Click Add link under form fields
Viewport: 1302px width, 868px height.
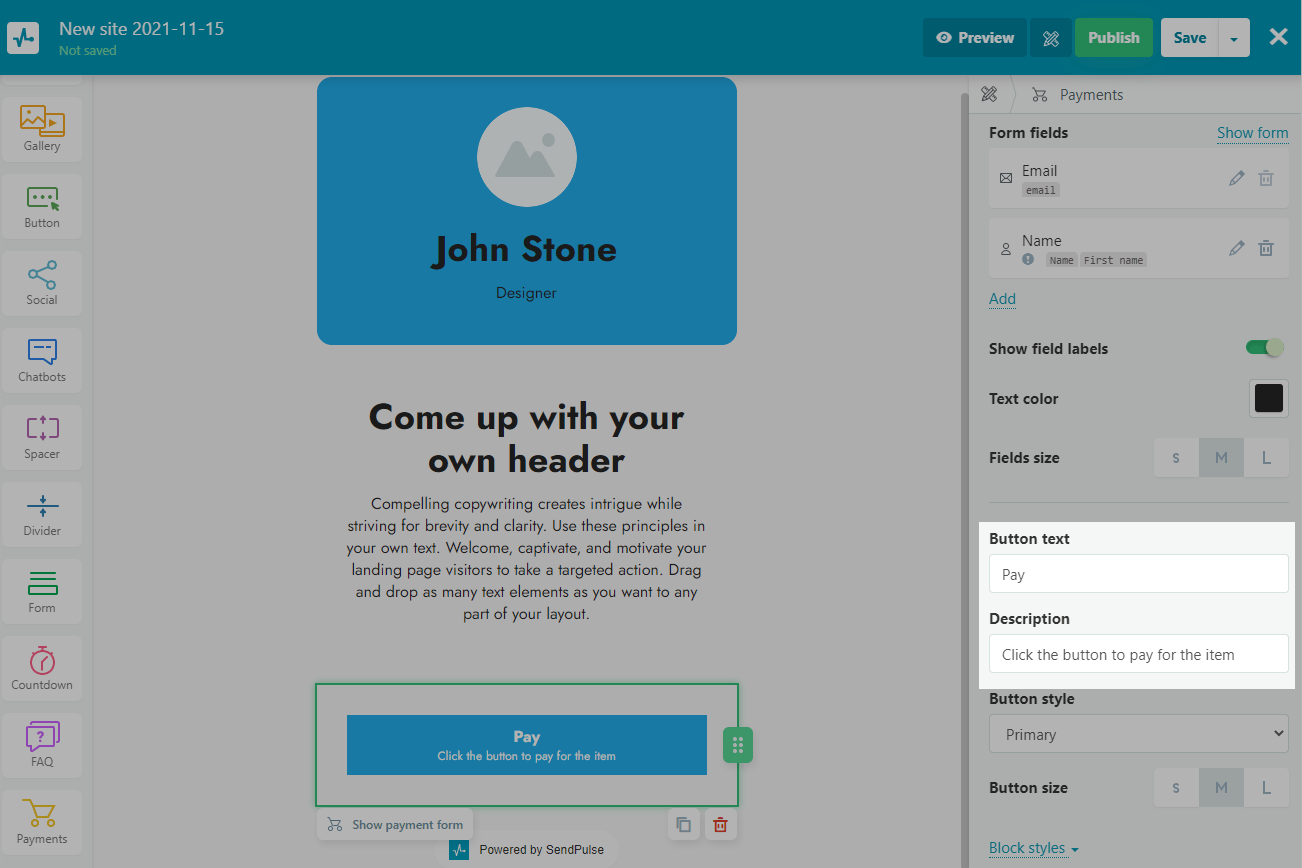1002,298
